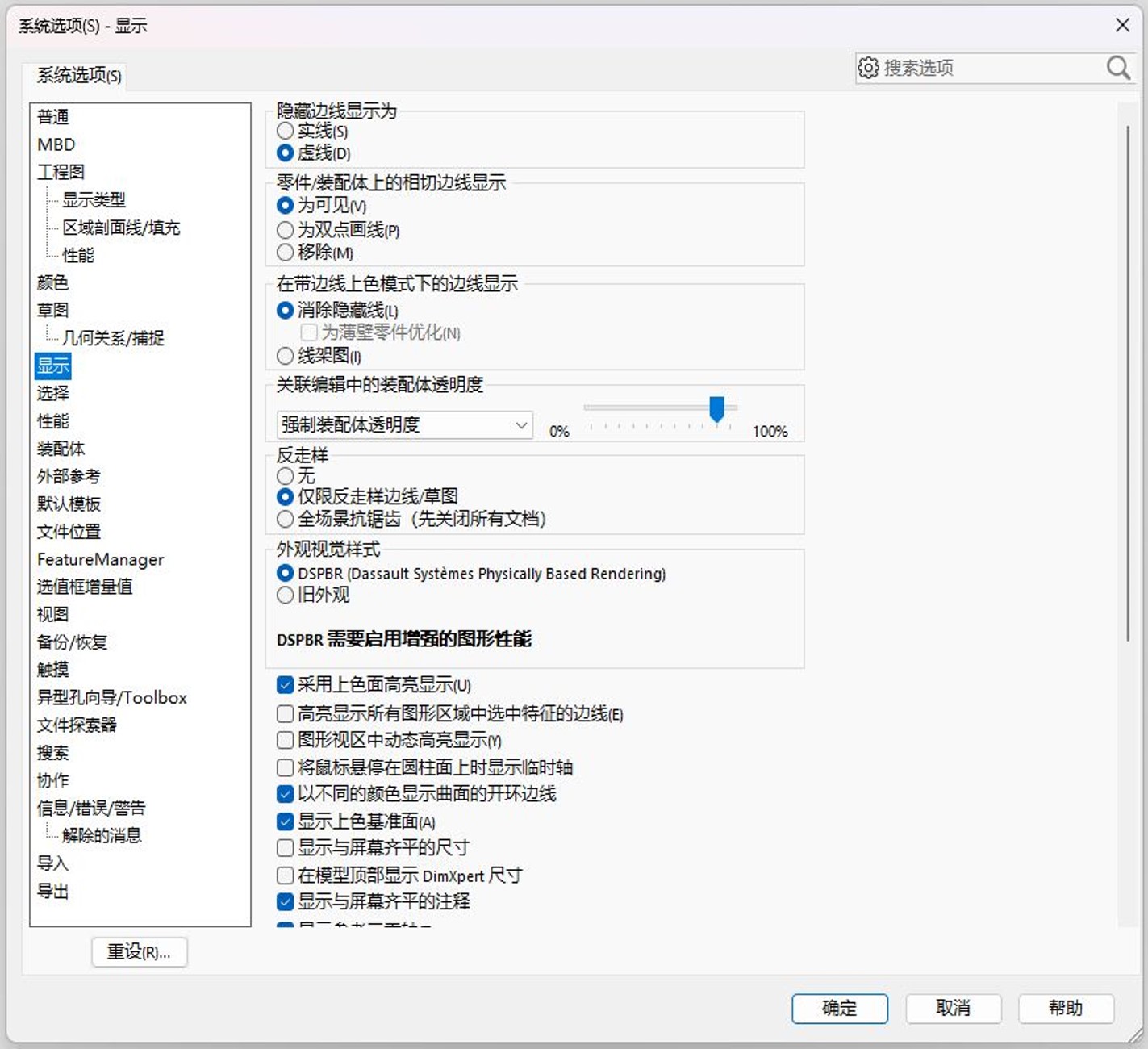This screenshot has width=1148, height=1049.
Task: Choose 线架图 edge display option
Action: point(285,355)
